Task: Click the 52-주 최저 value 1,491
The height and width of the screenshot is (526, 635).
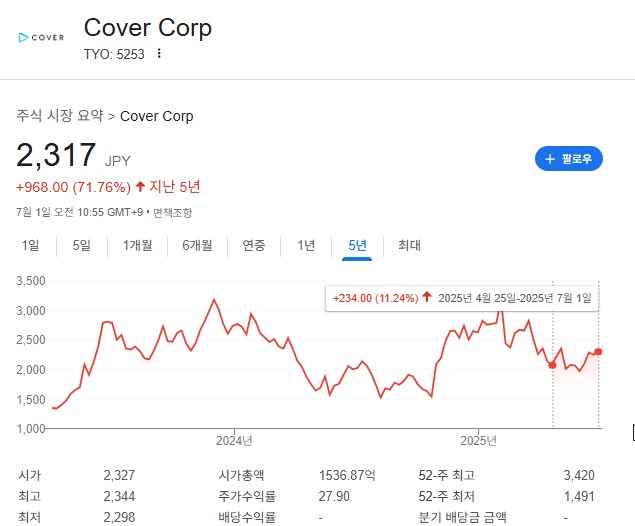Action: 579,496
